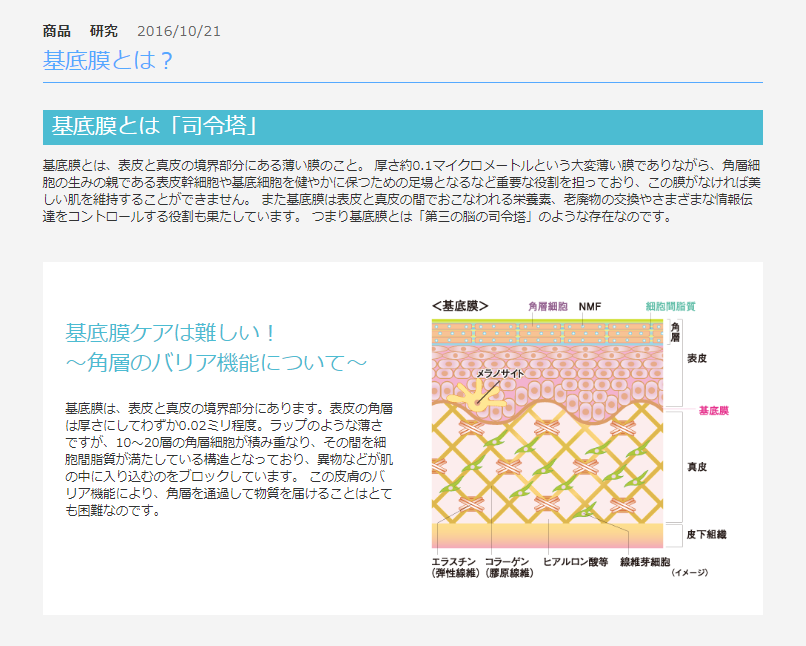Click the 表皮 layer label
The image size is (806, 646).
point(697,358)
